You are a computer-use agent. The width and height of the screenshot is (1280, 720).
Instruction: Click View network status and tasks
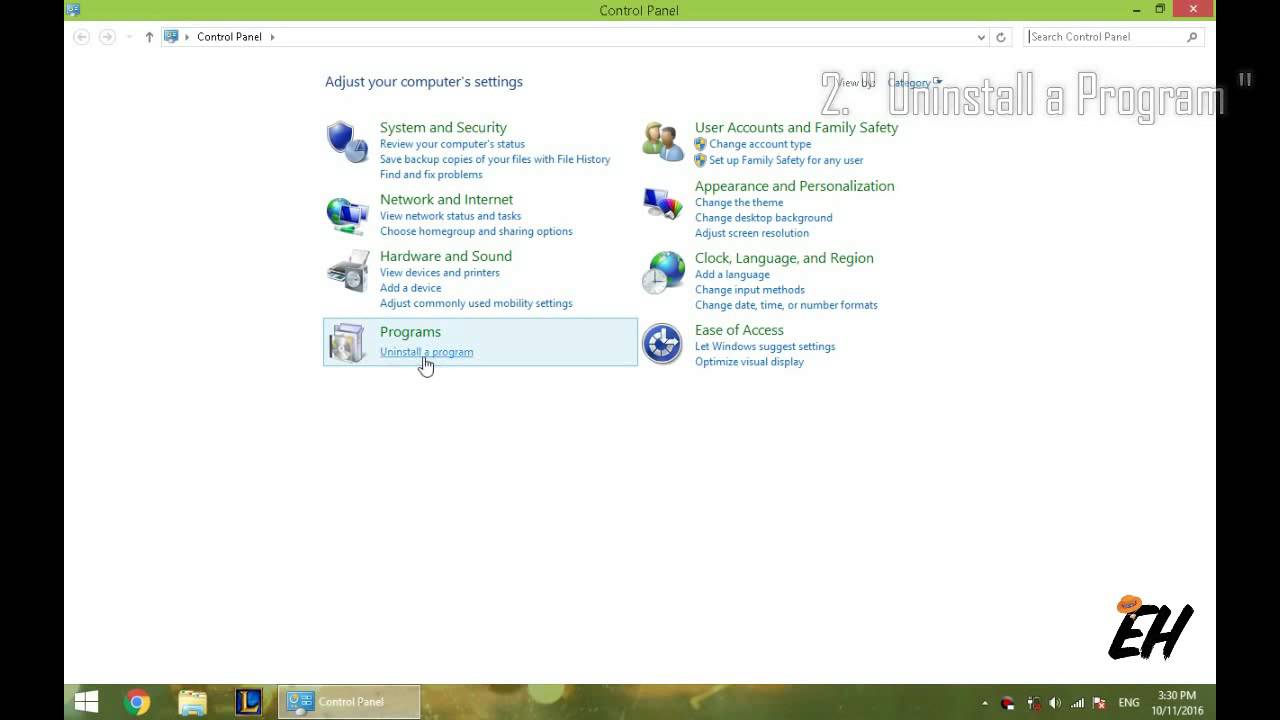pyautogui.click(x=450, y=216)
